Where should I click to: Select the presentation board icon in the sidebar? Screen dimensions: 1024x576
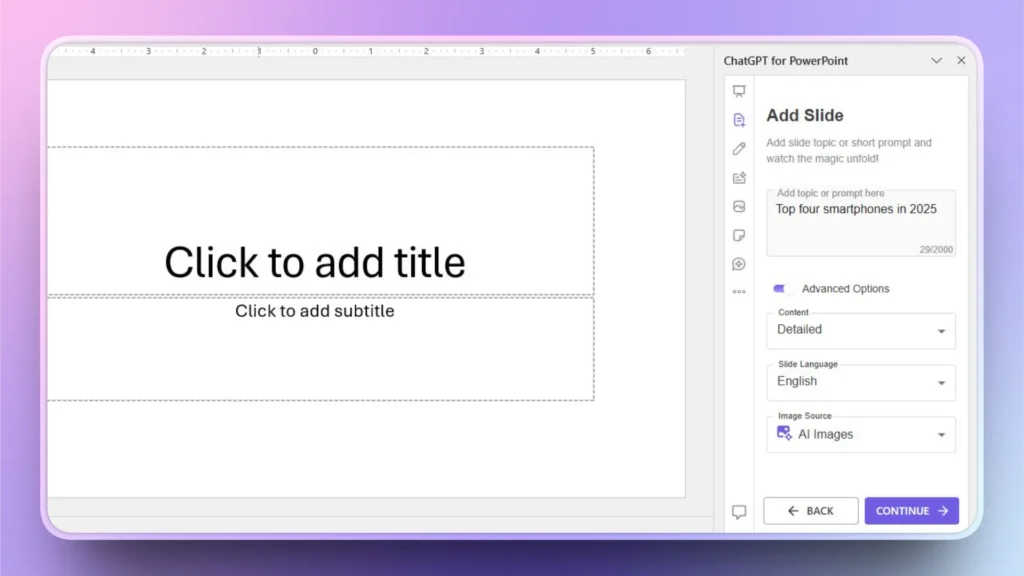click(739, 90)
